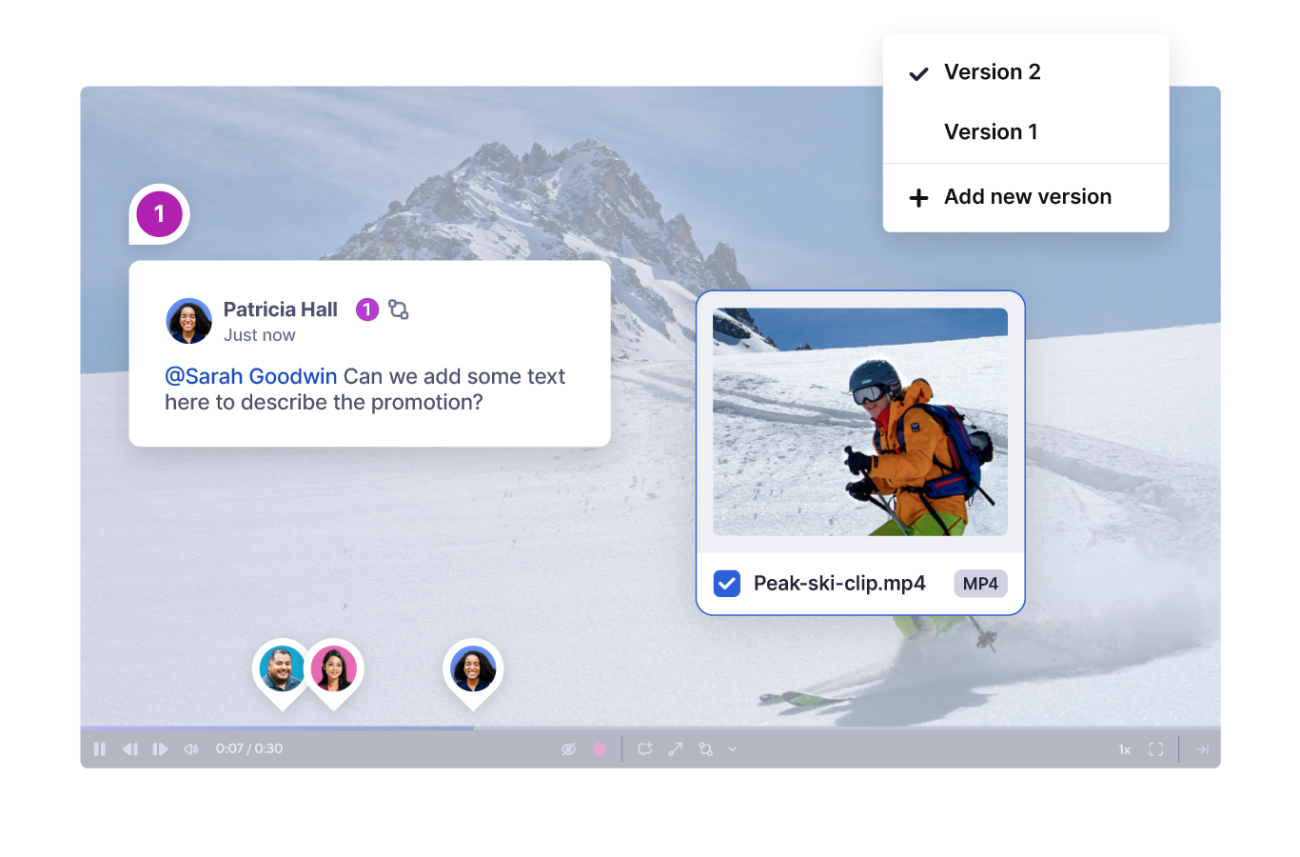Open the @Sarah Goodwin mention
Screen dimensions: 1300x857
tap(250, 377)
